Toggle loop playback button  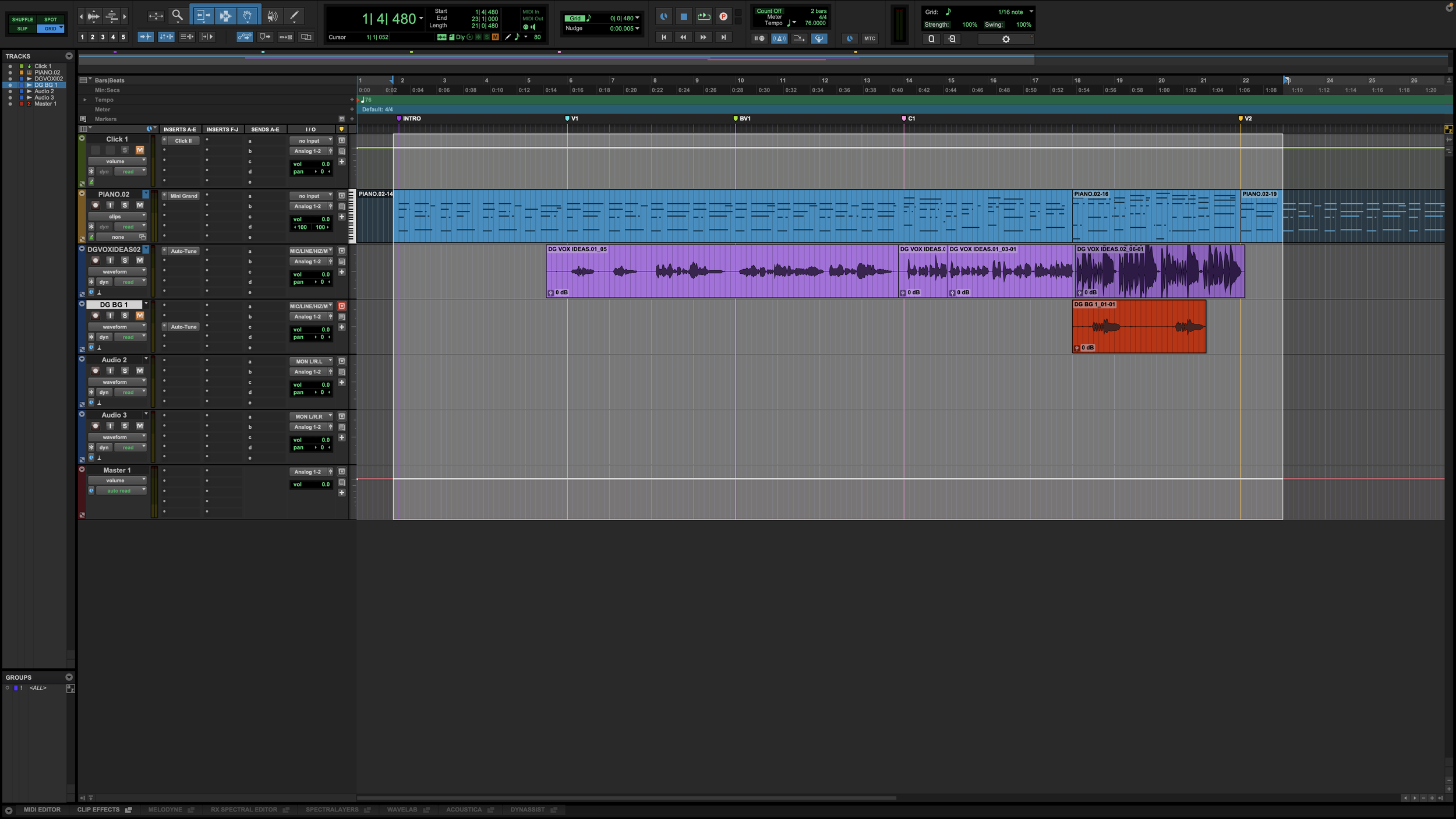click(x=704, y=17)
